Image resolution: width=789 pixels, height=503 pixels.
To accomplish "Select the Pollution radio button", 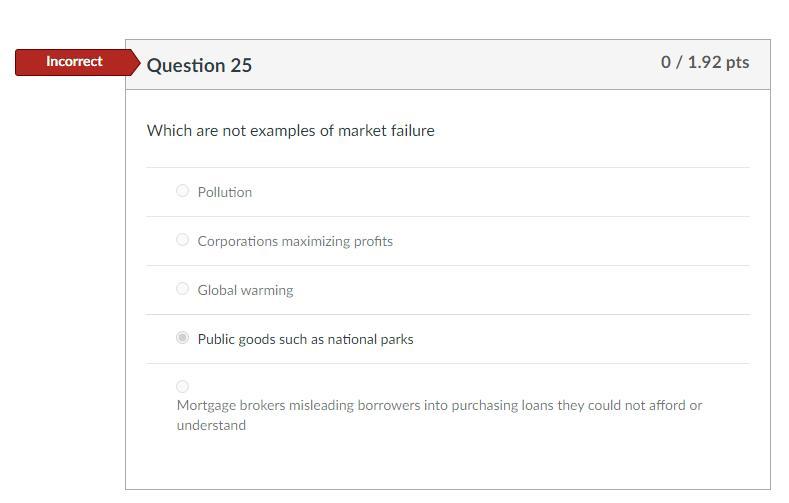I will (182, 191).
